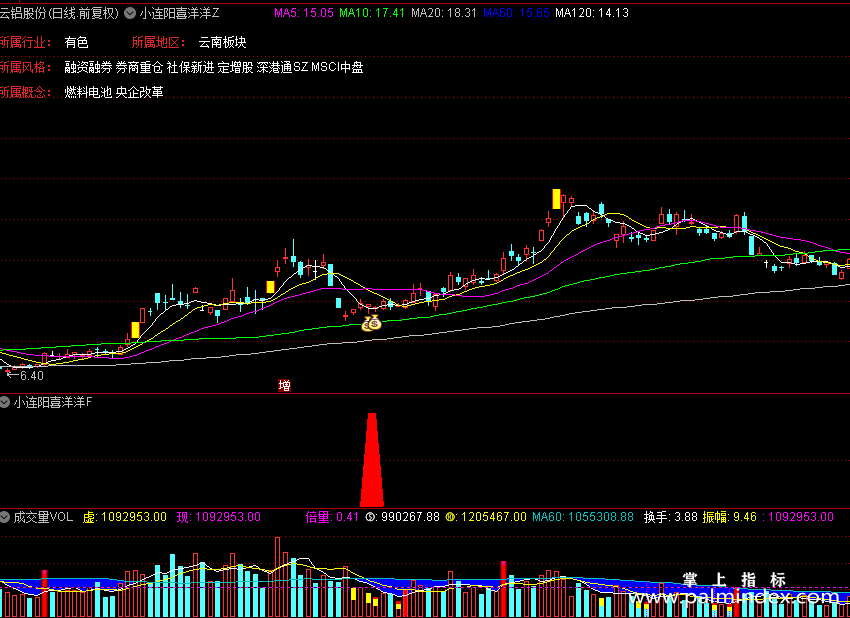Screen dimensions: 850x618
Task: Click the industry value 有色
Action: tap(76, 42)
